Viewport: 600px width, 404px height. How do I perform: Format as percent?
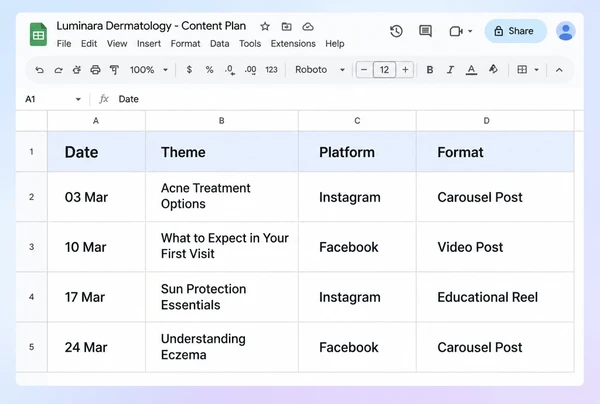[x=209, y=70]
